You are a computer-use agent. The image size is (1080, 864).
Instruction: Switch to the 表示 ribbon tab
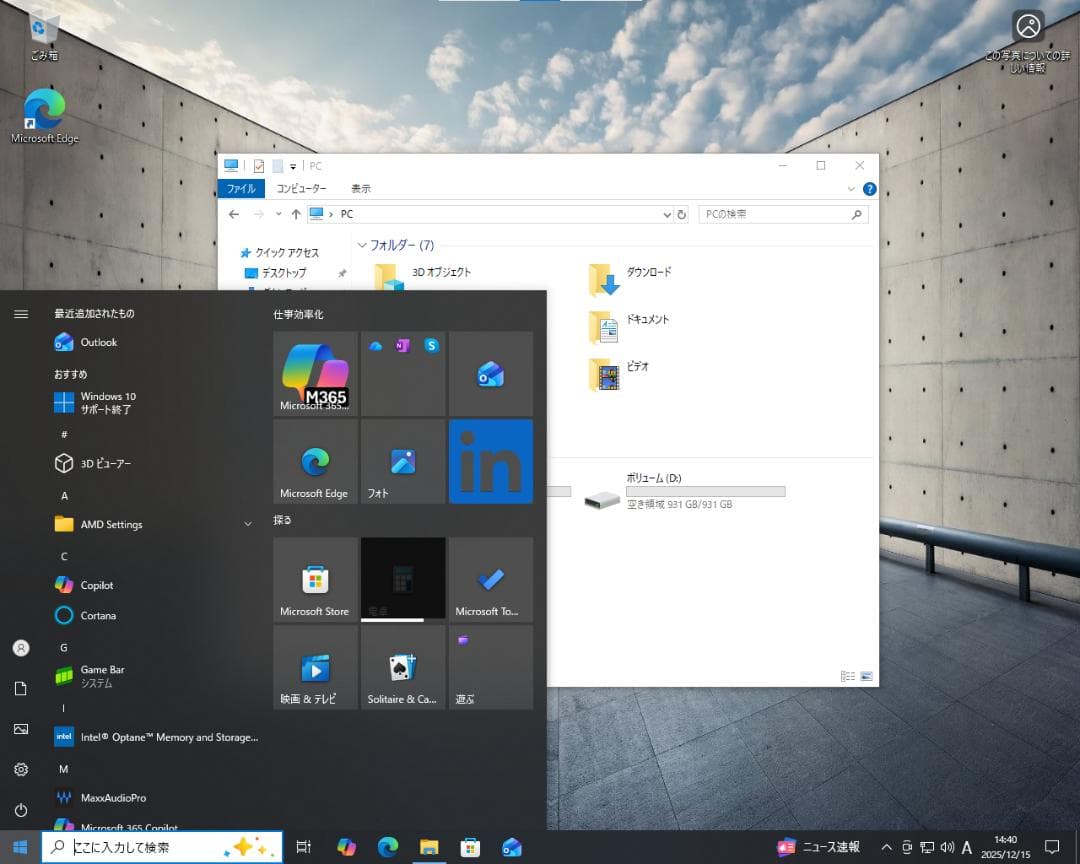click(360, 188)
